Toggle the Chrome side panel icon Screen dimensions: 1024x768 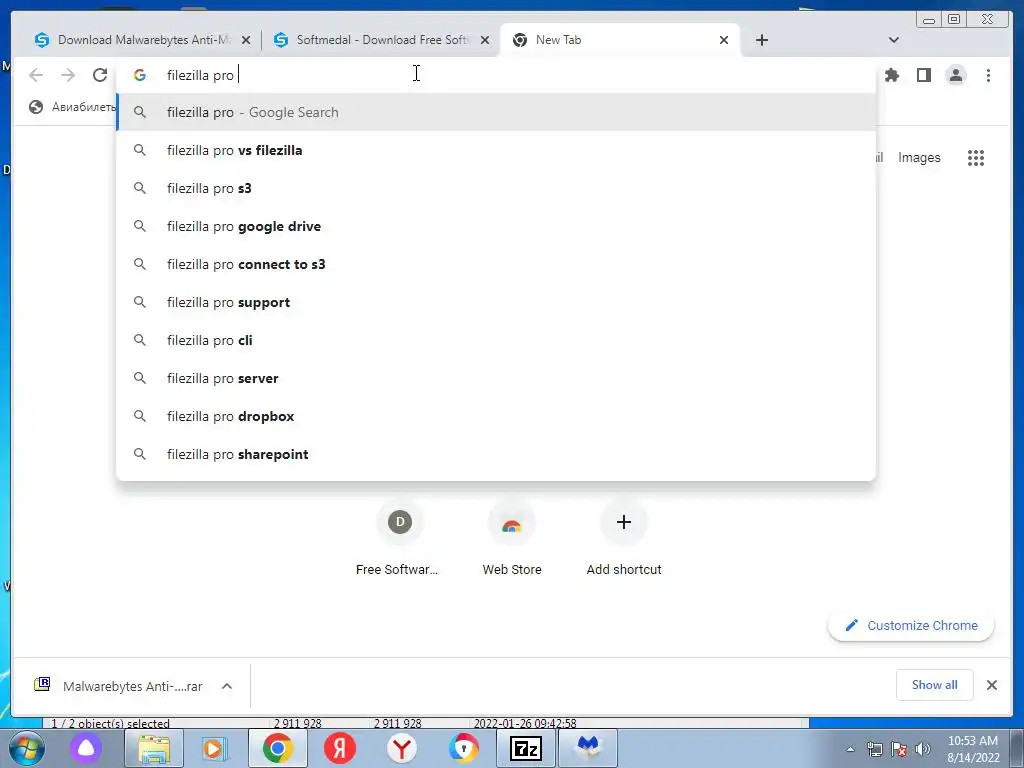coord(923,75)
